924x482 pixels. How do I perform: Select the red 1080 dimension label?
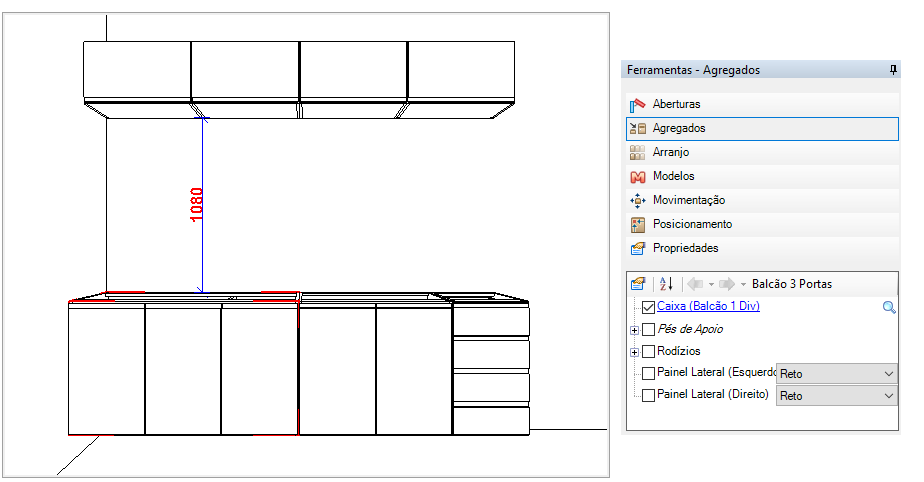(x=196, y=204)
